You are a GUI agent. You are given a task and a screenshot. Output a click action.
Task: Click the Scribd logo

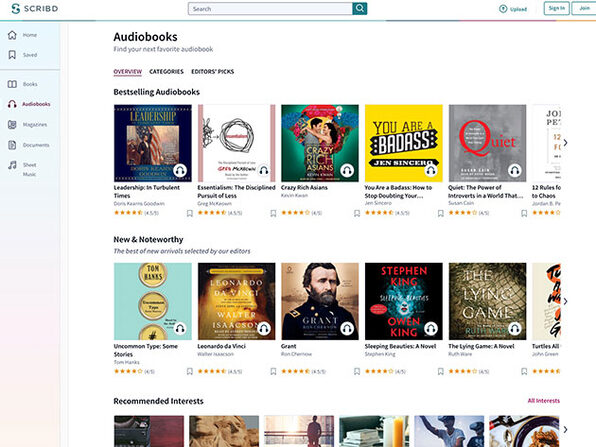click(35, 8)
